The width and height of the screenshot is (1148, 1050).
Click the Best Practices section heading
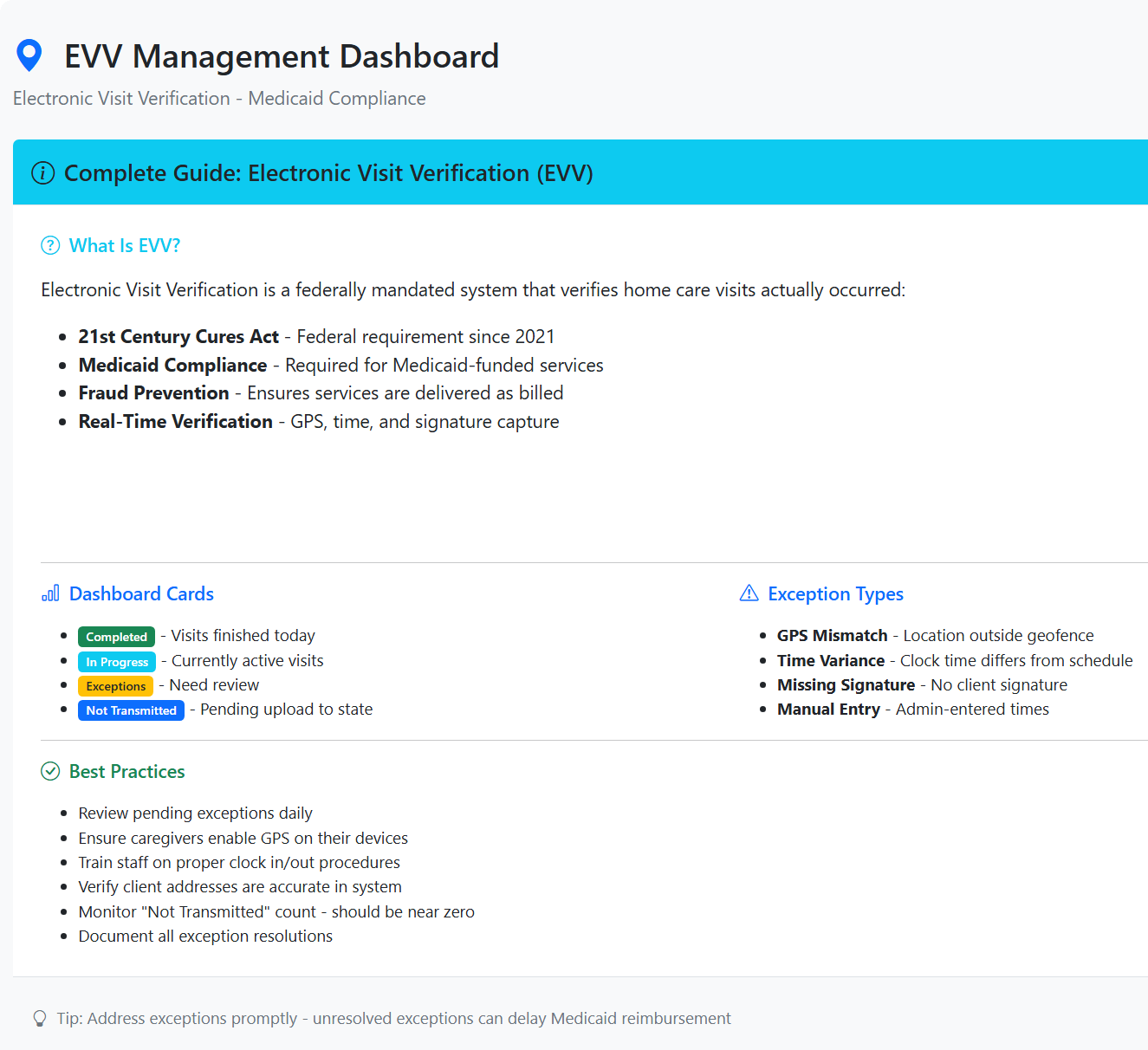(x=126, y=771)
